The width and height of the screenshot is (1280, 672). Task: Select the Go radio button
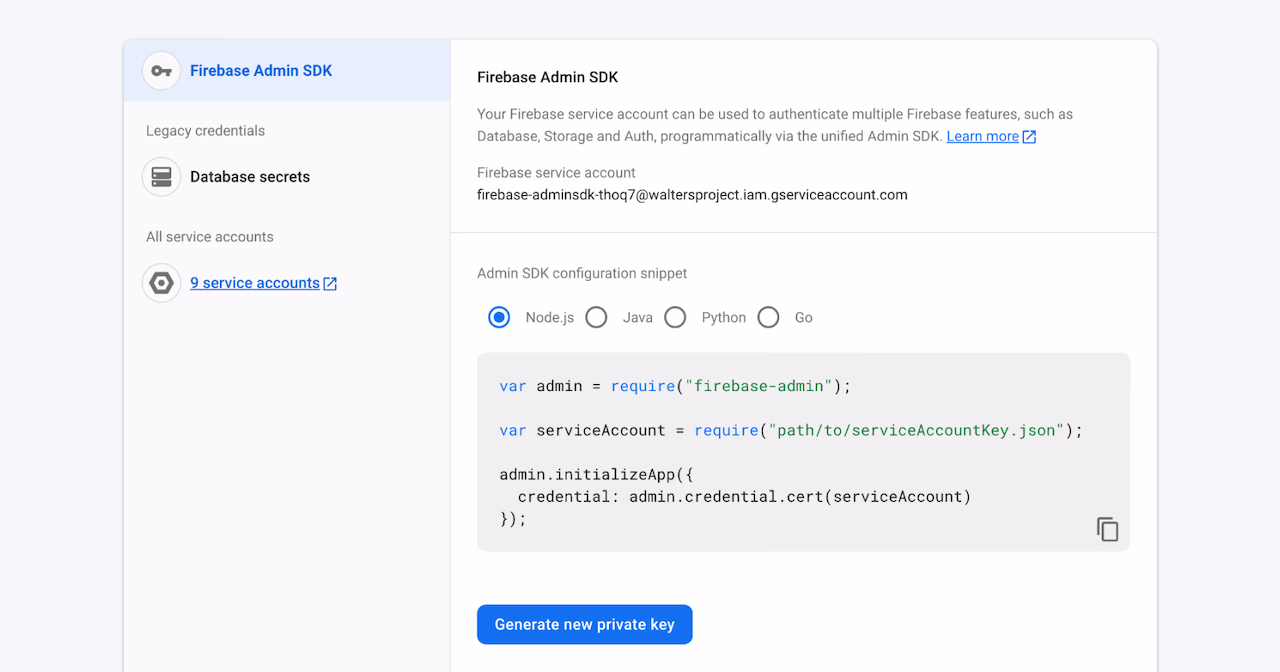pyautogui.click(x=768, y=317)
